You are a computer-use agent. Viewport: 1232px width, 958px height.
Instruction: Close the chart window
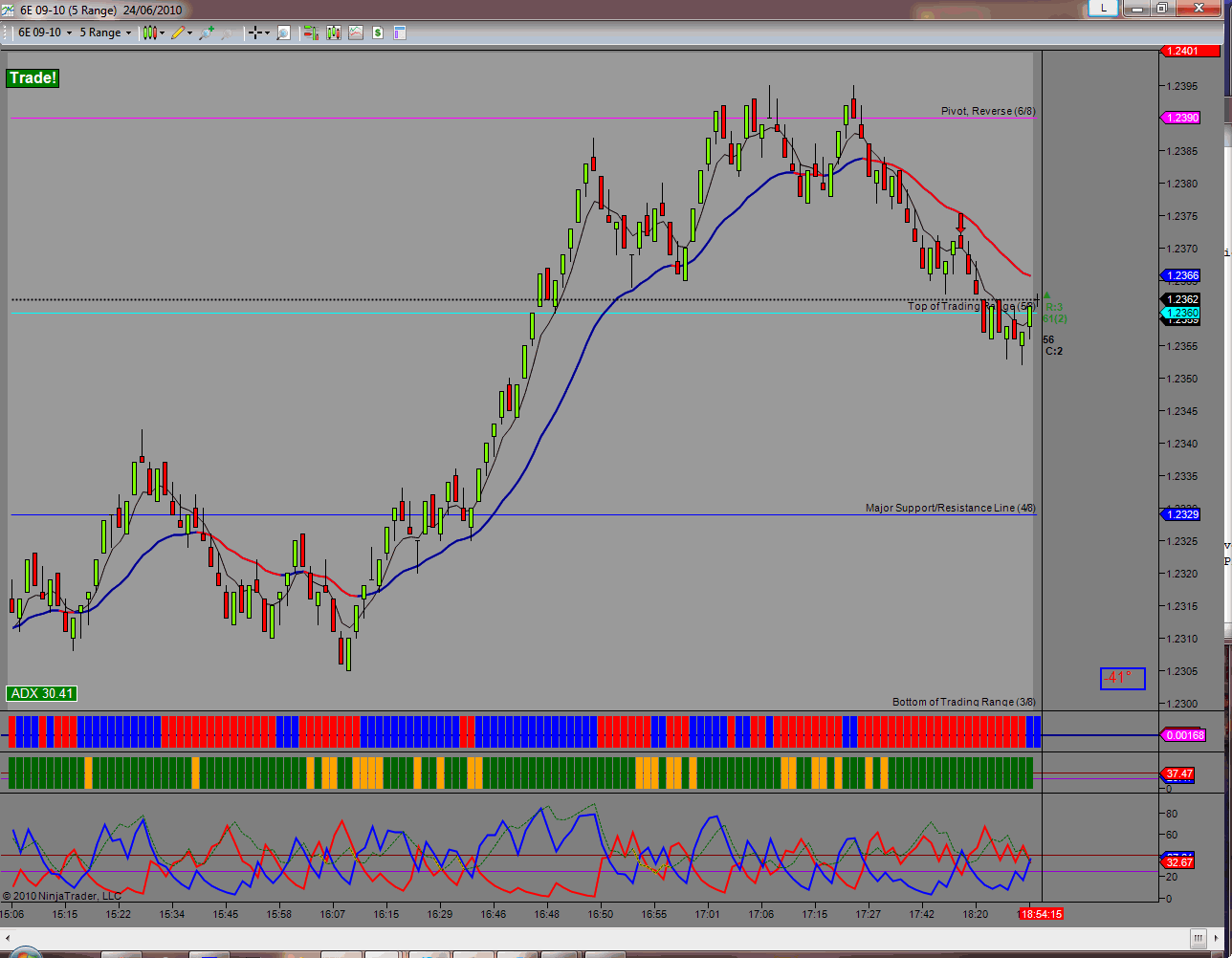[x=1200, y=8]
